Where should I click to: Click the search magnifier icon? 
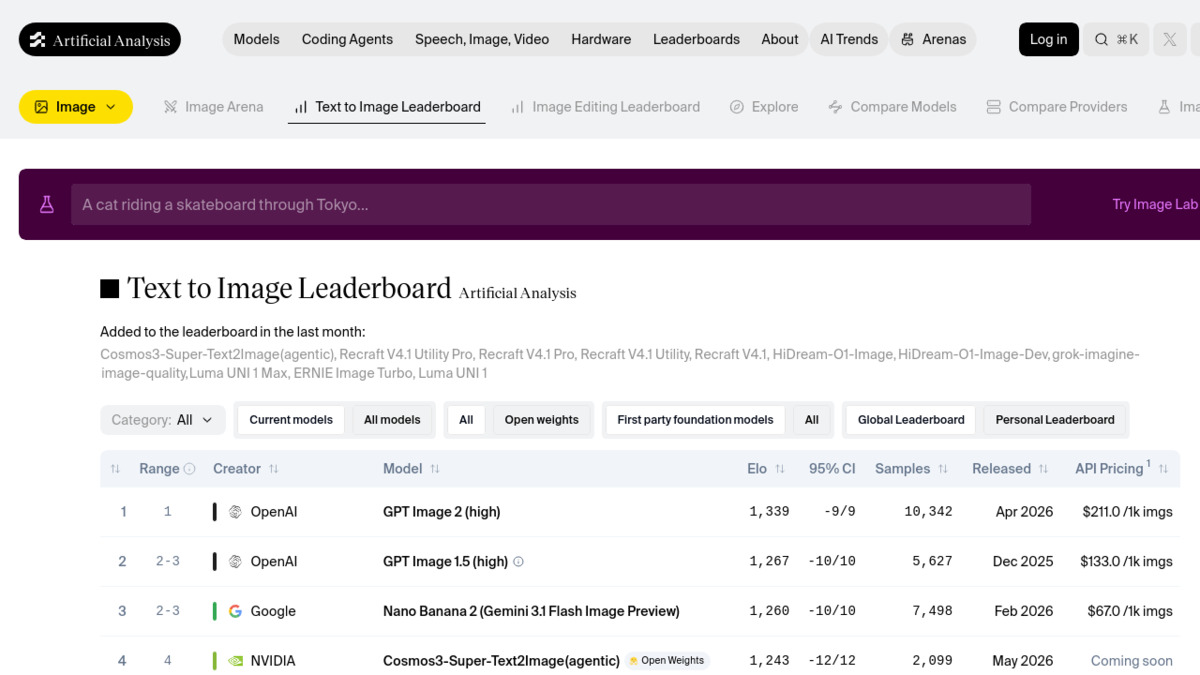(1101, 40)
